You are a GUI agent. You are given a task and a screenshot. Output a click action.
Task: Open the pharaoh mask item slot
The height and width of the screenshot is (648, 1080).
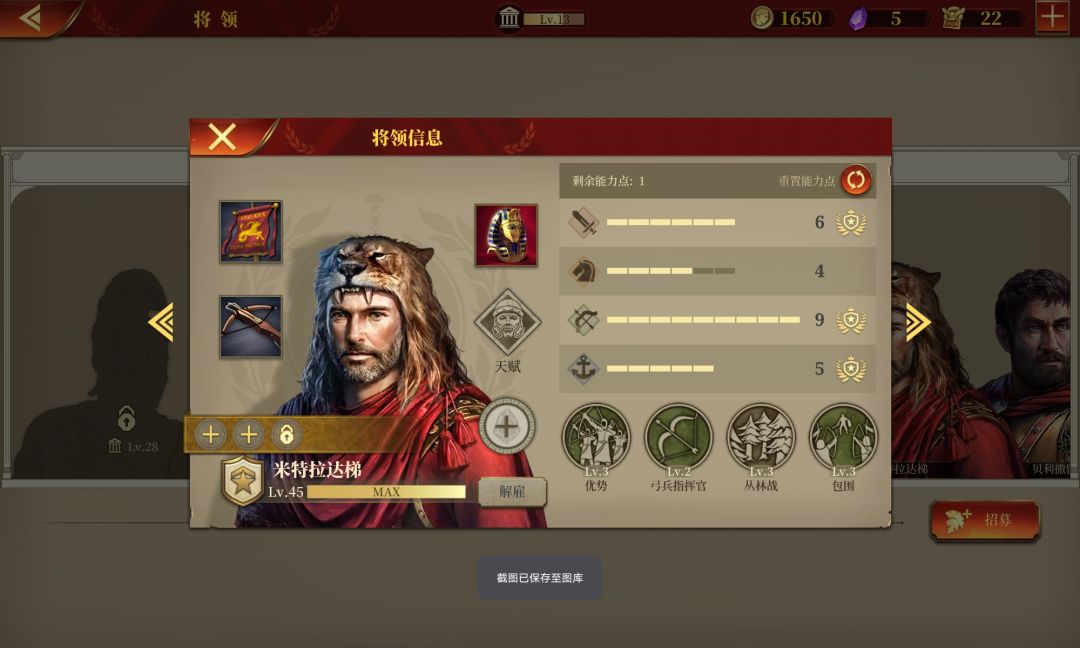pyautogui.click(x=506, y=235)
